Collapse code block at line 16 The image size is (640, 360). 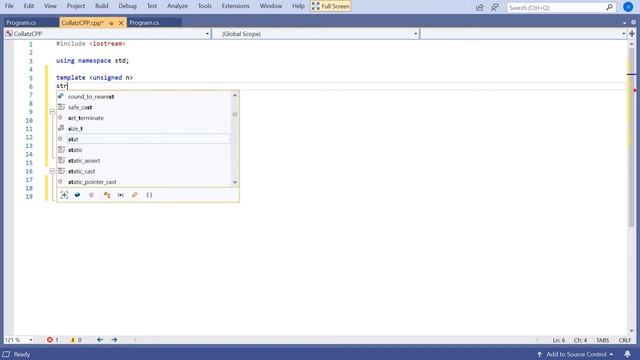point(52,171)
